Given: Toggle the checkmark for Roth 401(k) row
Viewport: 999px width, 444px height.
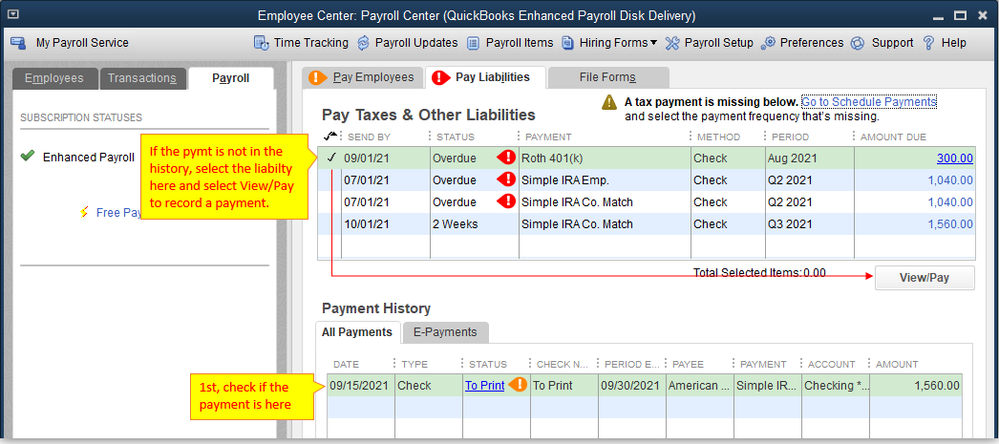Looking at the screenshot, I should 331,158.
